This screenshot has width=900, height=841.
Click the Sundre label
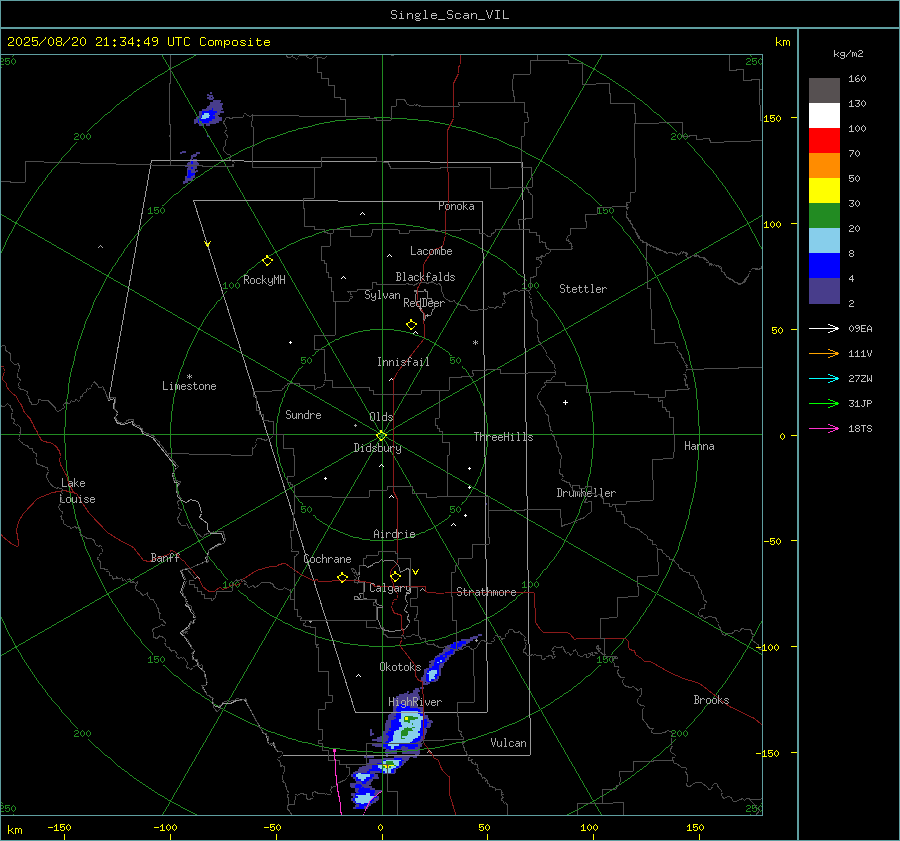coord(303,414)
